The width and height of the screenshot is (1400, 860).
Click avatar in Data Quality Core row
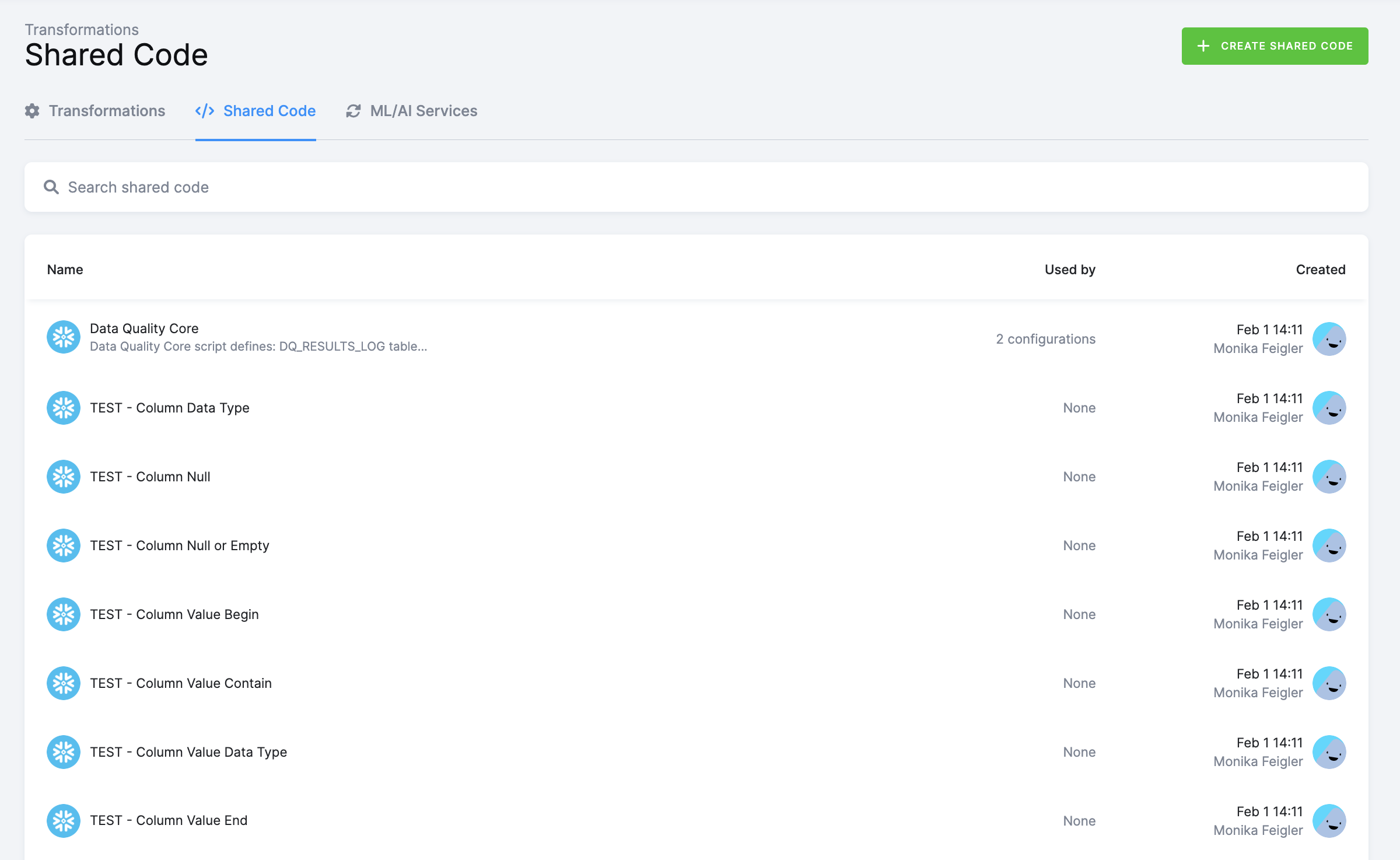pos(1329,339)
